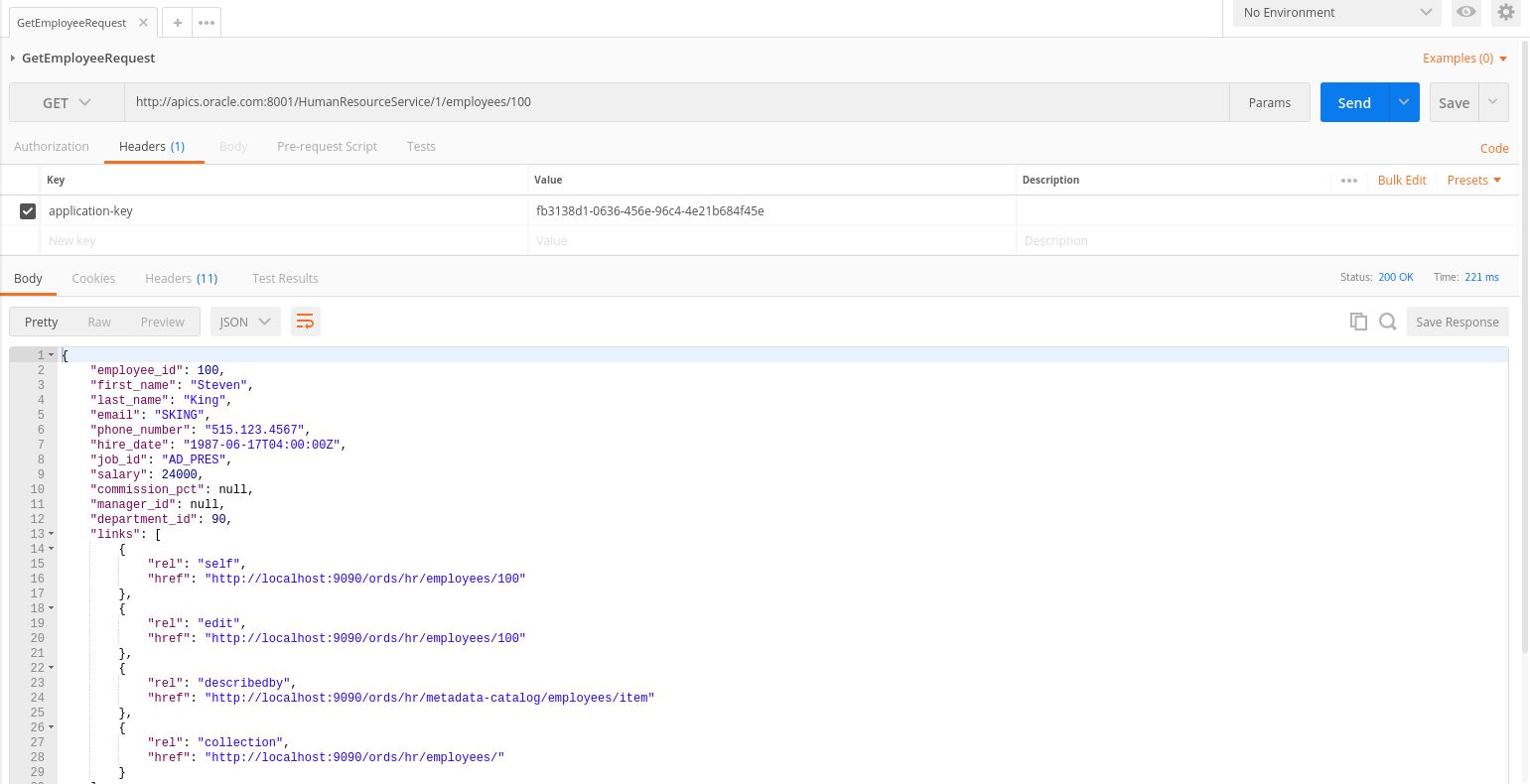Click the search response magnifier icon
Viewport: 1530px width, 784px height.
point(1388,322)
